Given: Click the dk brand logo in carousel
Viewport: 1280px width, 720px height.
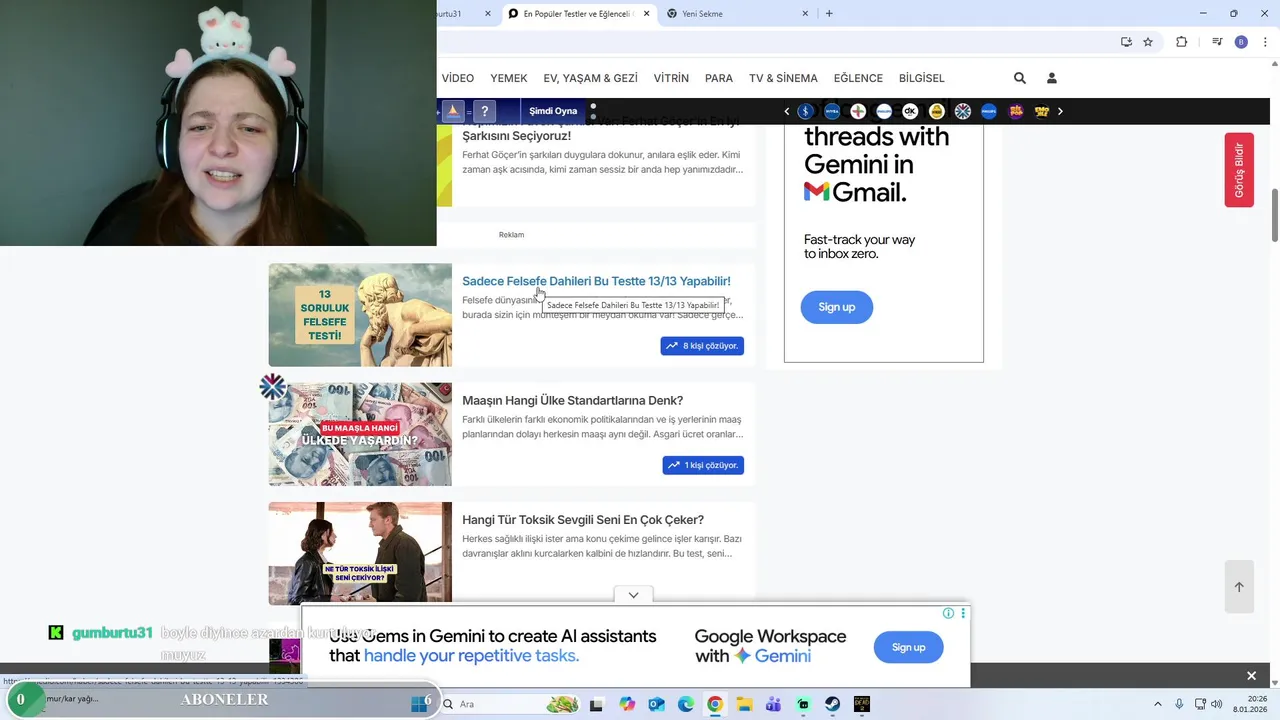Looking at the screenshot, I should (x=910, y=111).
